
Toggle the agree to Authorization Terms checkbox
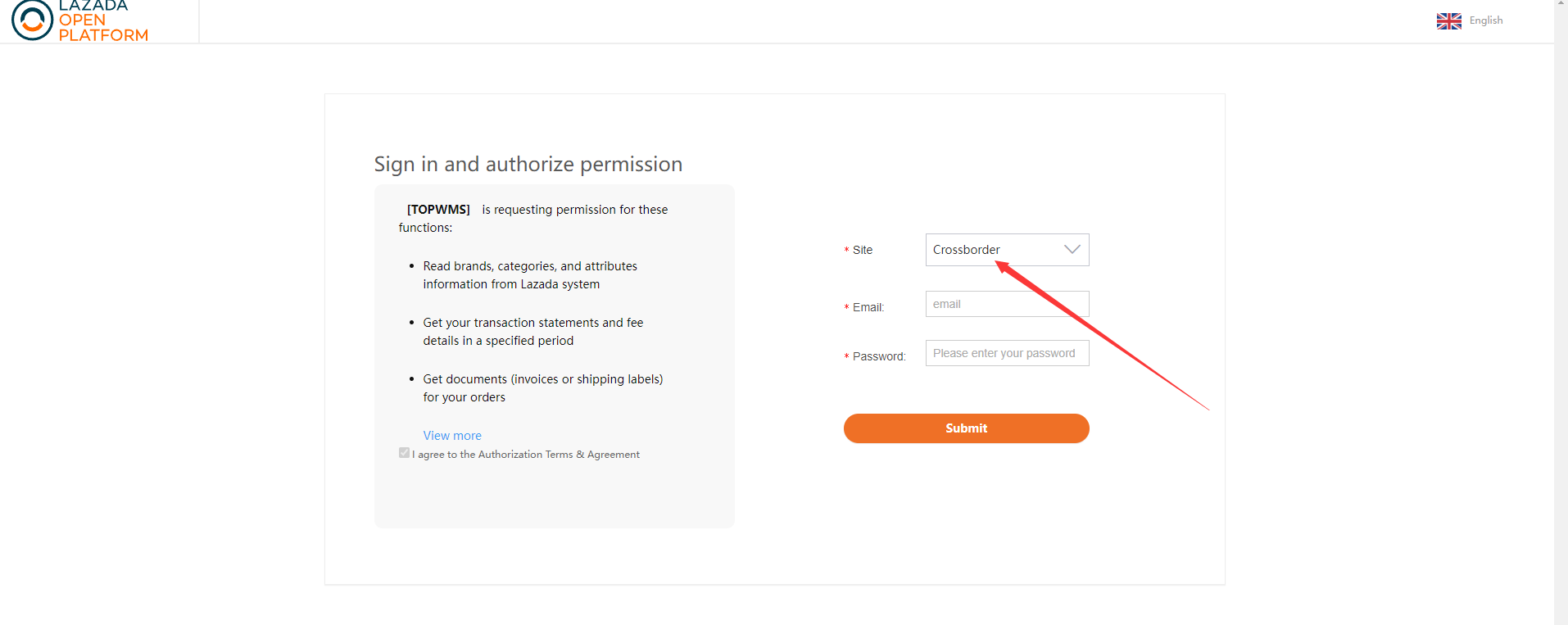point(404,453)
